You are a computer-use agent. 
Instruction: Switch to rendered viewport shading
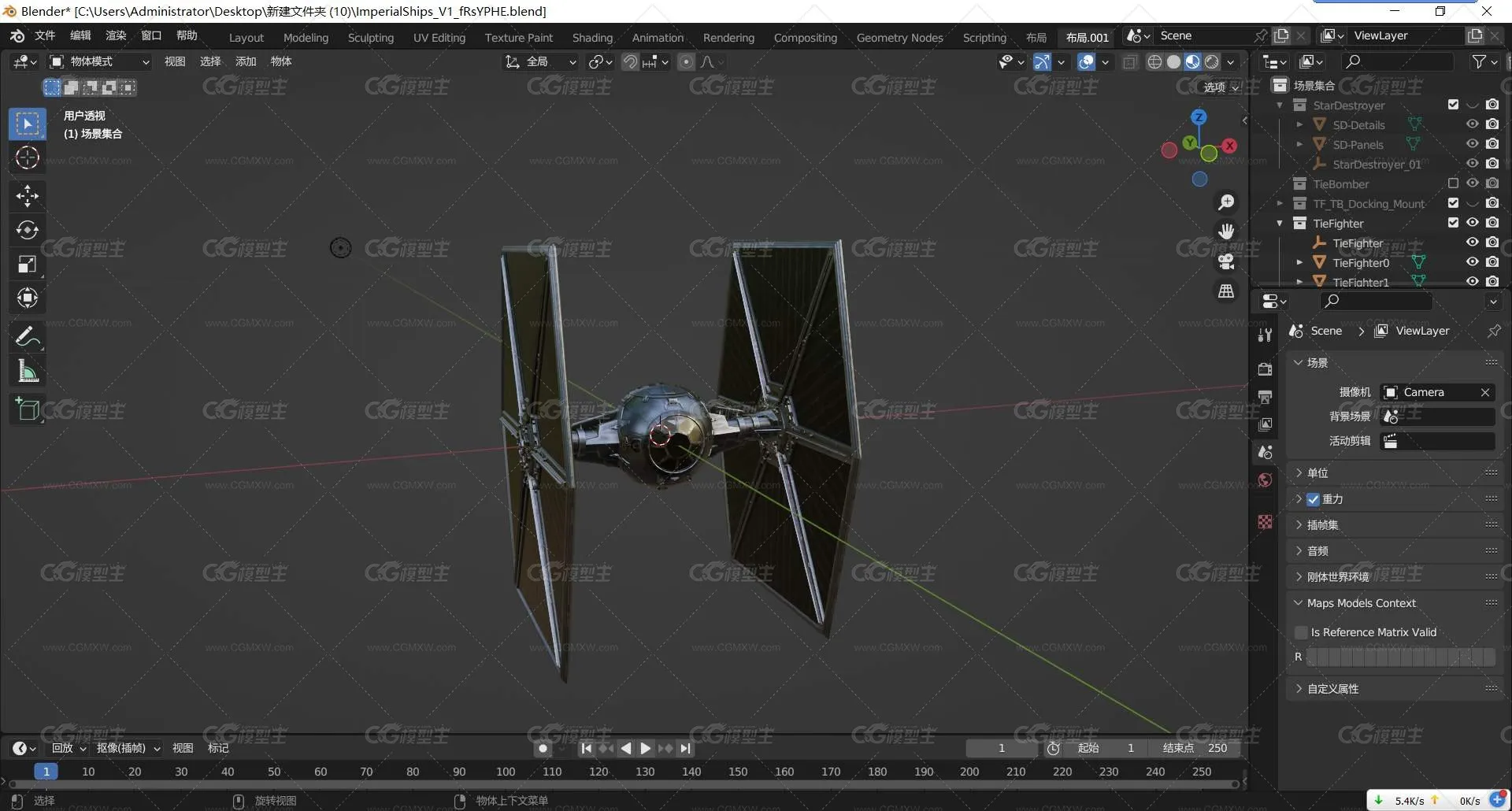(x=1212, y=62)
